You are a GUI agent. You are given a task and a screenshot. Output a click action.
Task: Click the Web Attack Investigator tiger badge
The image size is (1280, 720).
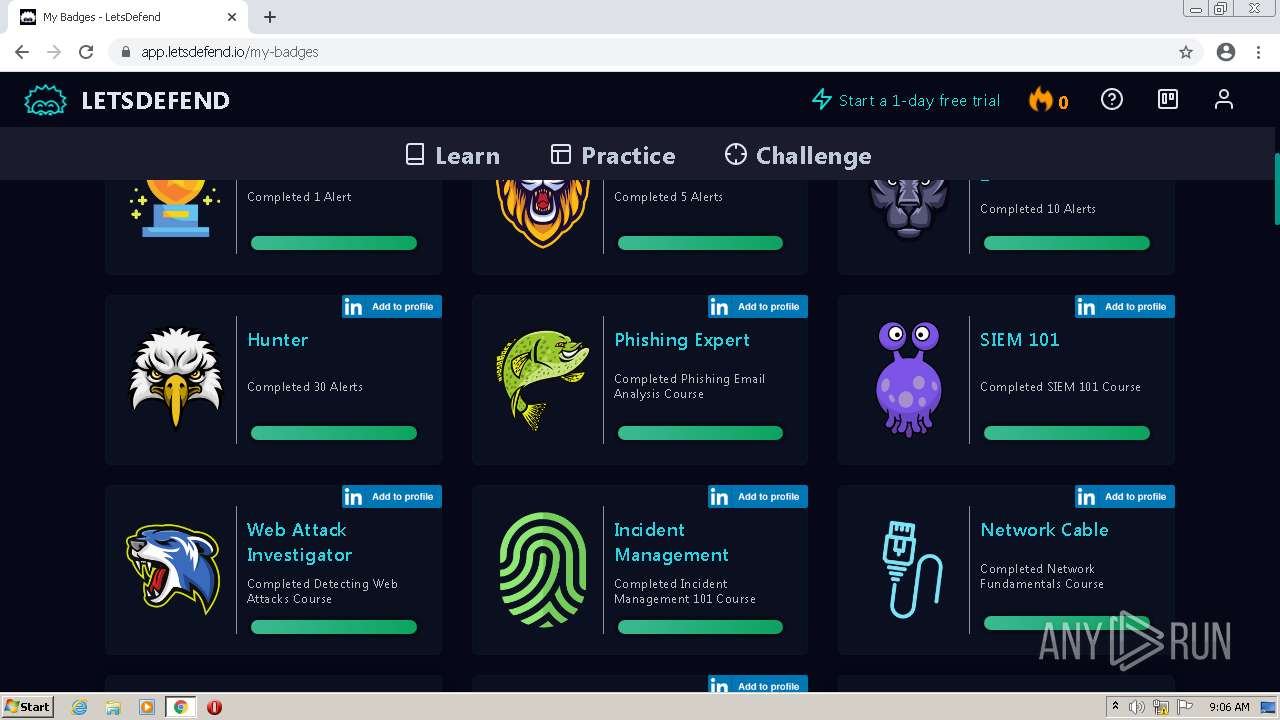point(174,568)
